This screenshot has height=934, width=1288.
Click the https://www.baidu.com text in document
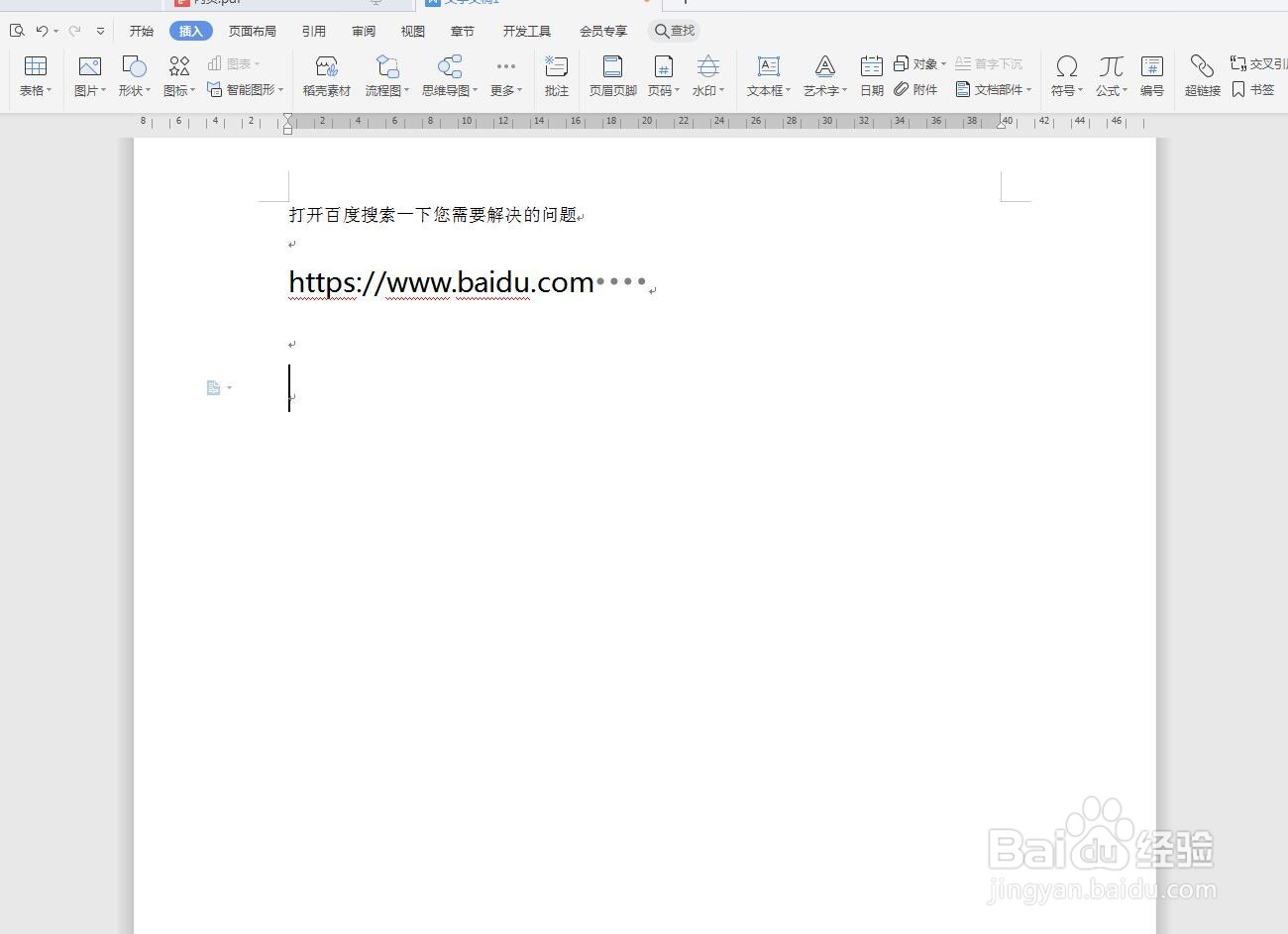[x=441, y=283]
